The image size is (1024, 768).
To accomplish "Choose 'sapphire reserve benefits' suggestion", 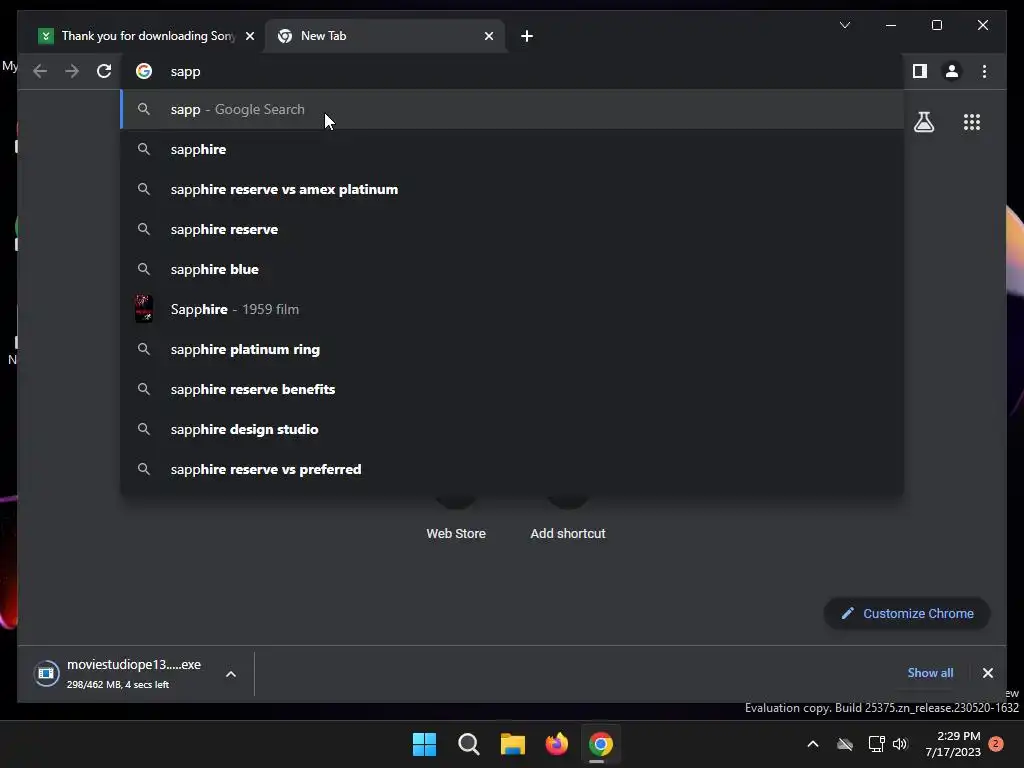I will [x=512, y=389].
